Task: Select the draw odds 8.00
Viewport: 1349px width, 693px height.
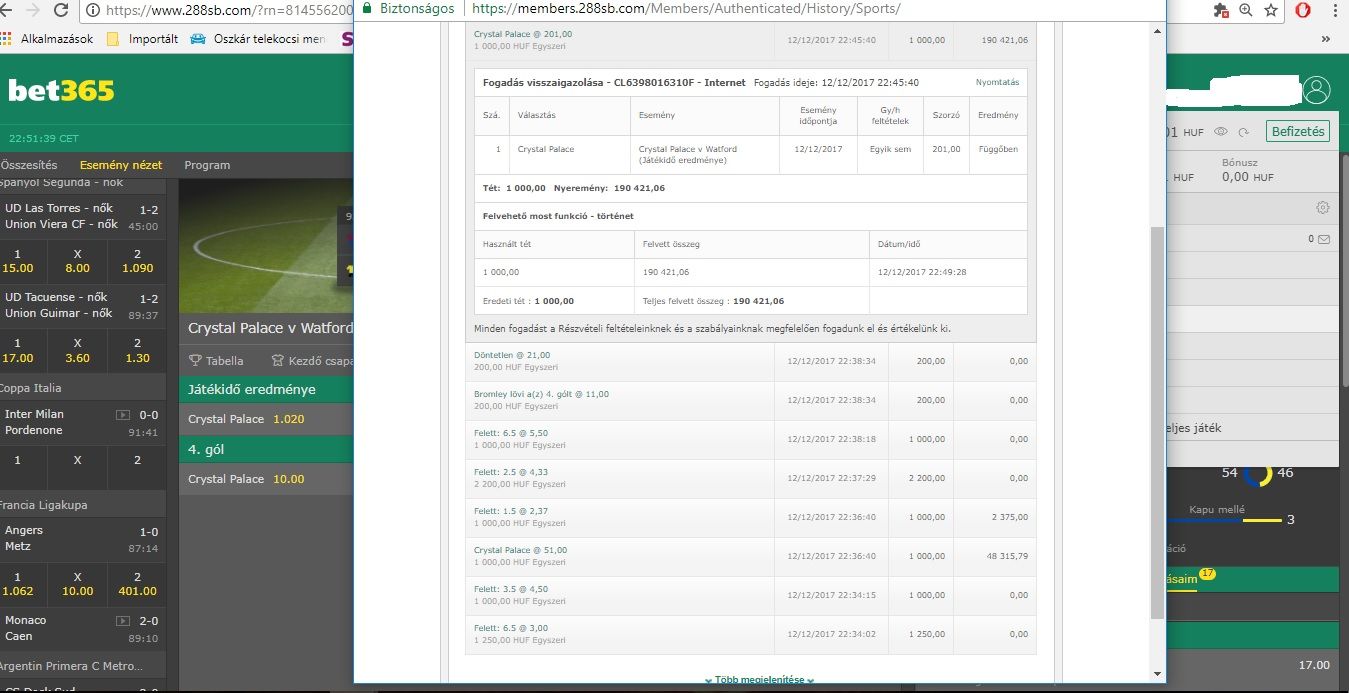Action: pos(77,261)
